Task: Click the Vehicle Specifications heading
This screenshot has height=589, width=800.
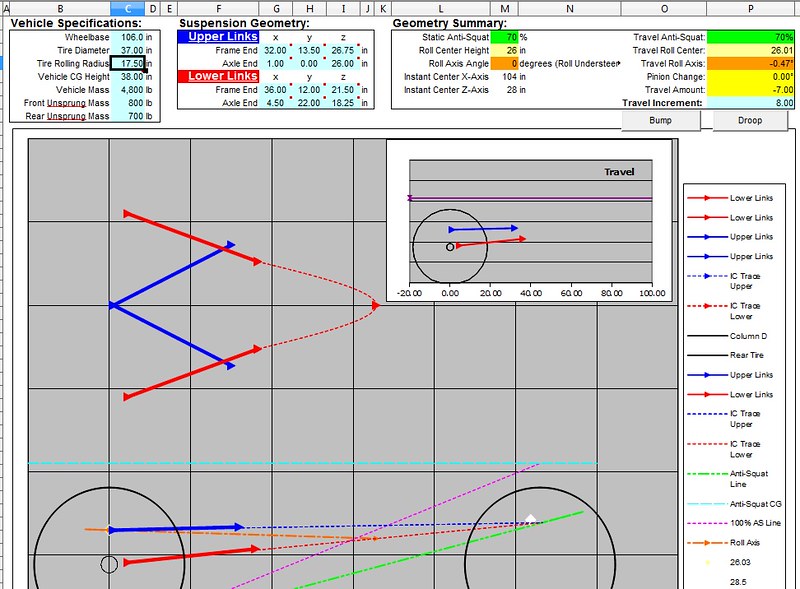Action: click(76, 23)
